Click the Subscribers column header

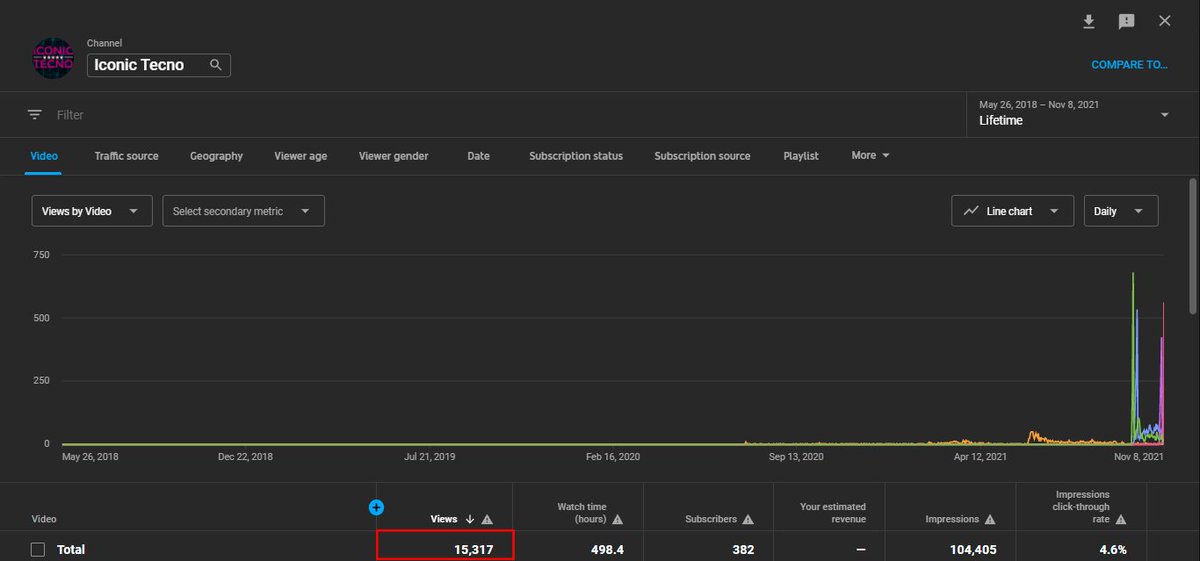click(x=710, y=519)
